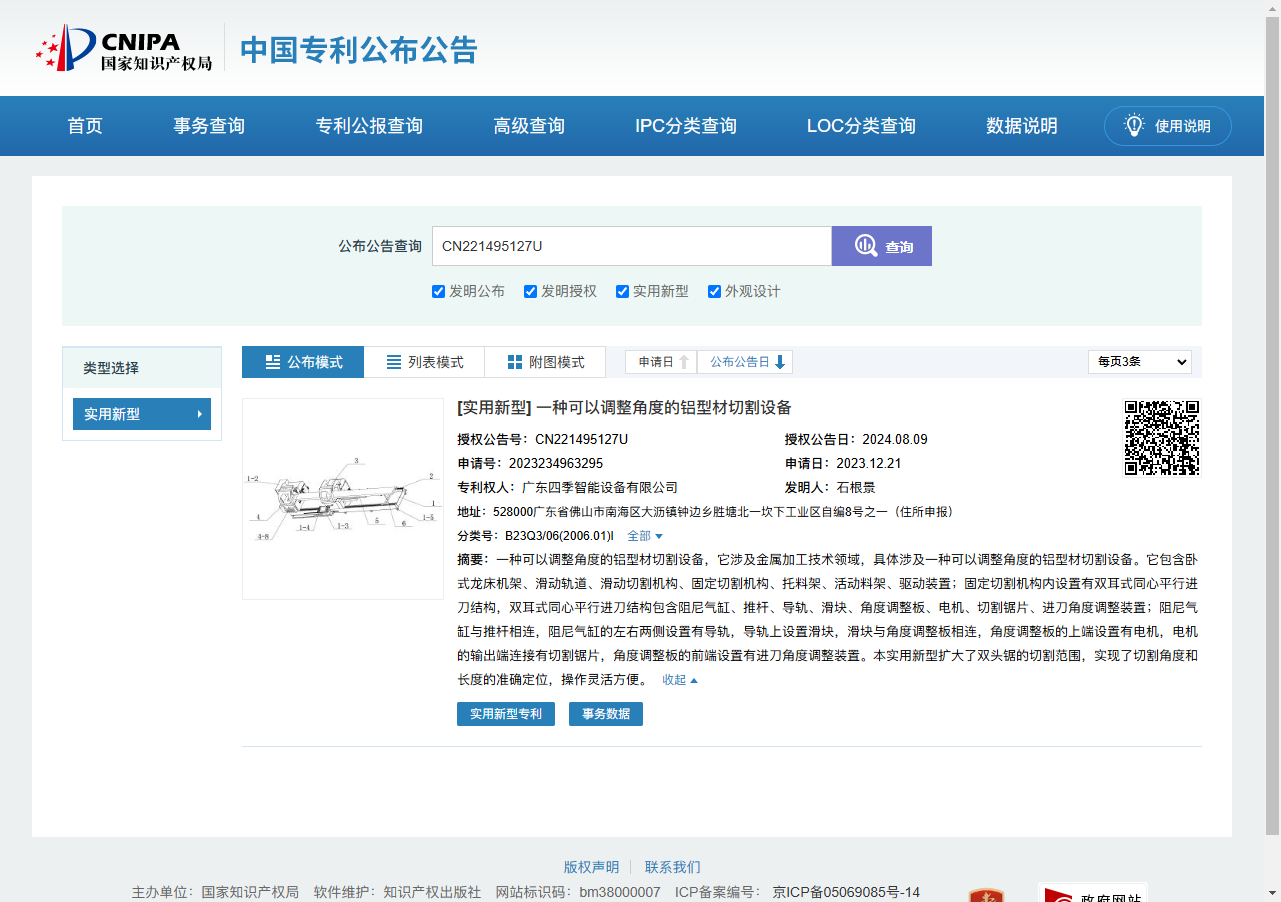Image resolution: width=1281 pixels, height=902 pixels.
Task: Click the patent number search field
Action: (631, 246)
